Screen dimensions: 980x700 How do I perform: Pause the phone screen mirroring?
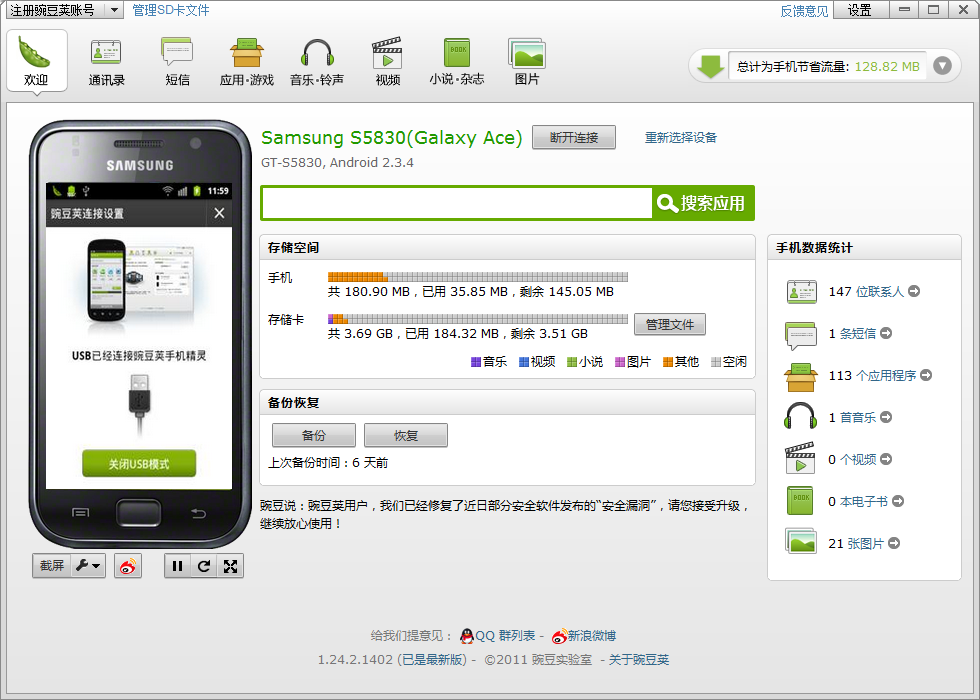point(178,566)
